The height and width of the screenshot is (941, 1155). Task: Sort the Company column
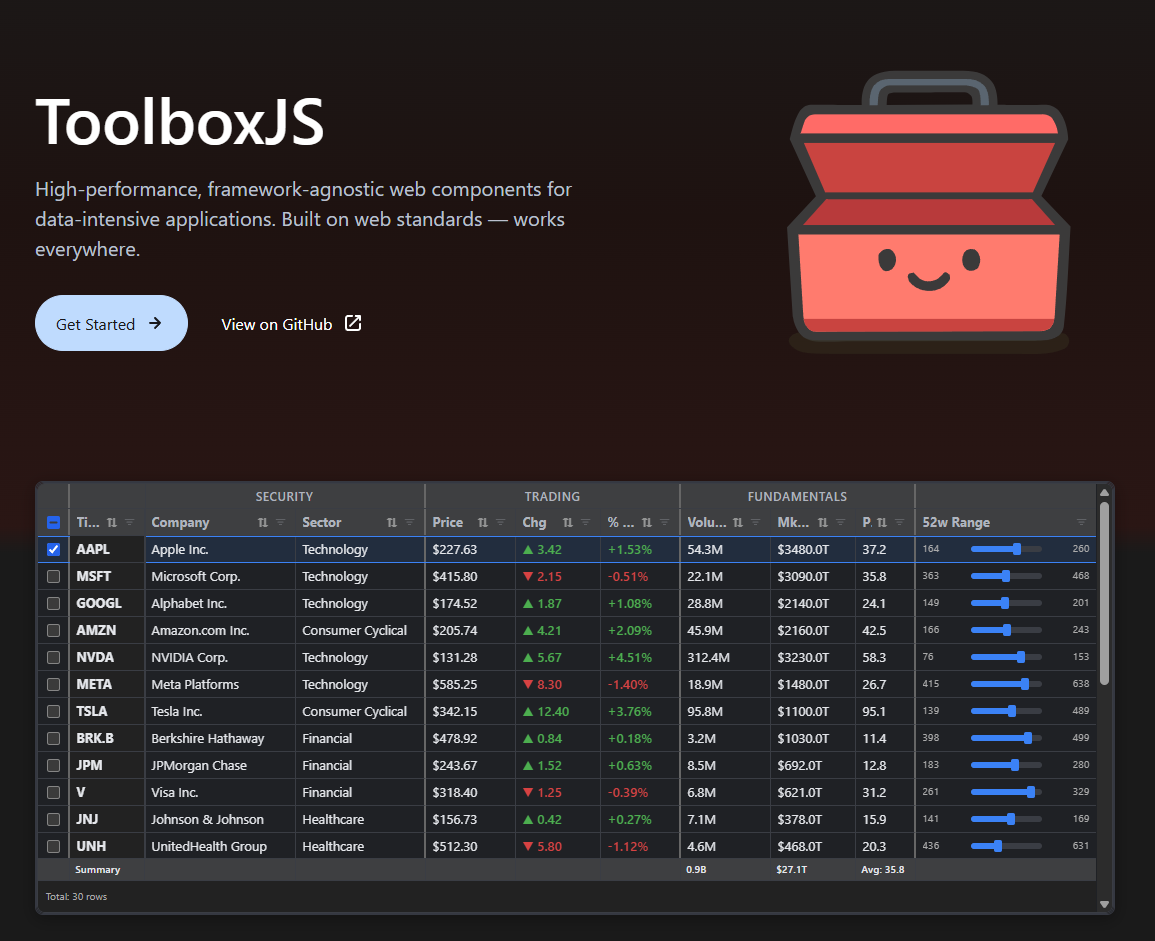(262, 521)
